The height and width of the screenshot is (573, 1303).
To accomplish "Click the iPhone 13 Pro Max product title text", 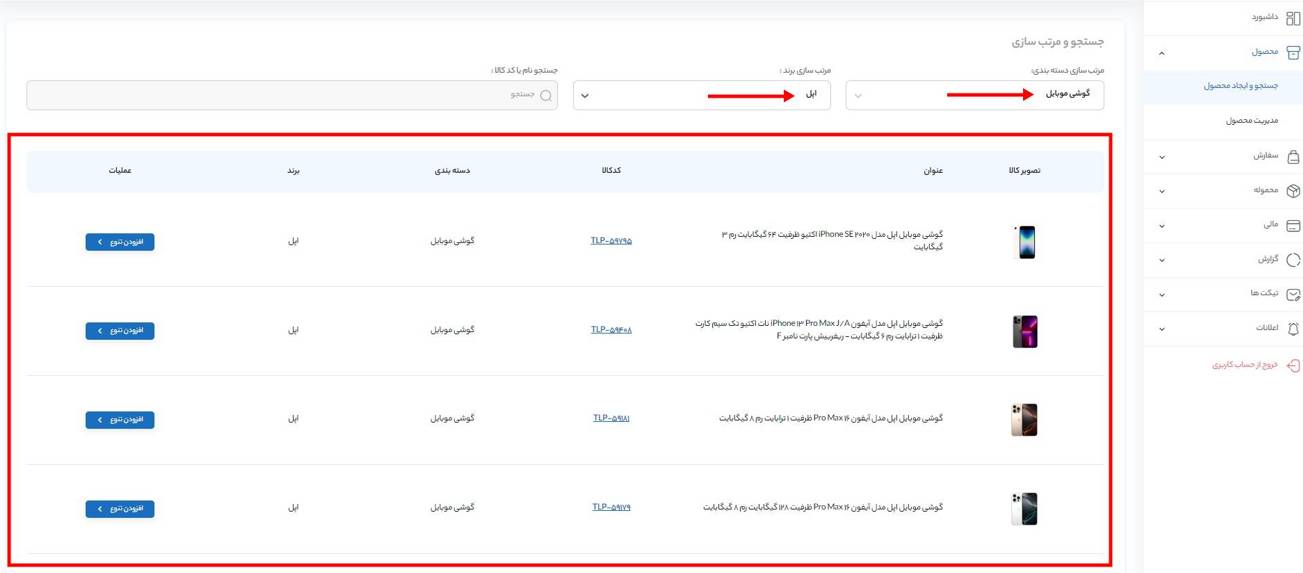I will click(x=819, y=330).
